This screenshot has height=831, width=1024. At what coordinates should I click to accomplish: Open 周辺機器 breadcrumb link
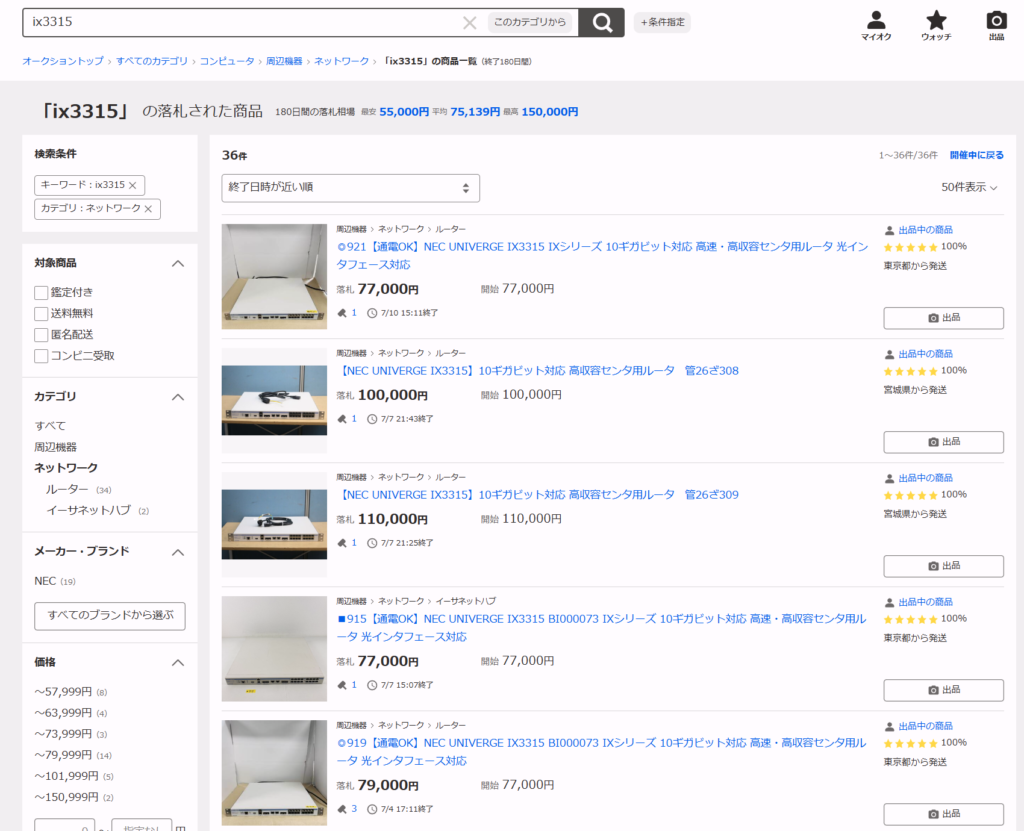click(284, 61)
